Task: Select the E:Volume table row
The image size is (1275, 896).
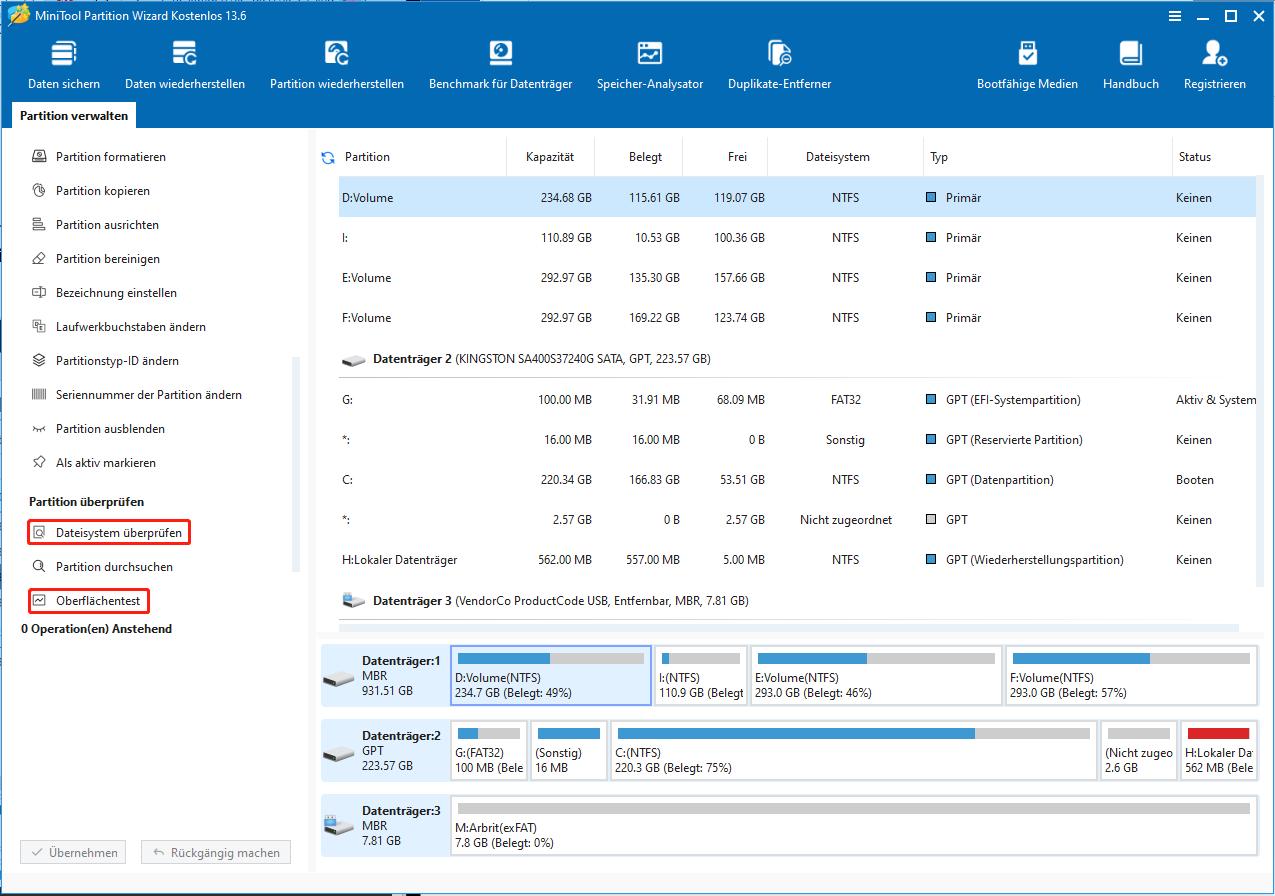Action: click(x=797, y=278)
